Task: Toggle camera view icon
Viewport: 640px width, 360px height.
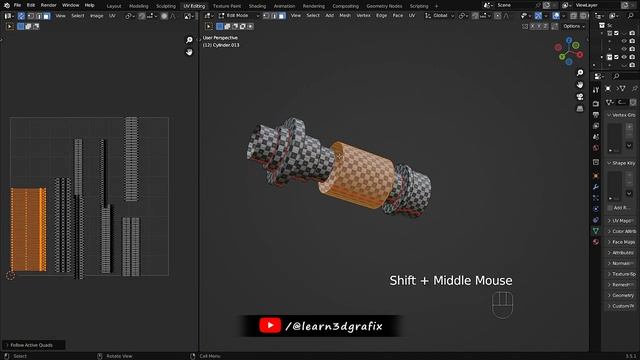Action: (x=580, y=97)
